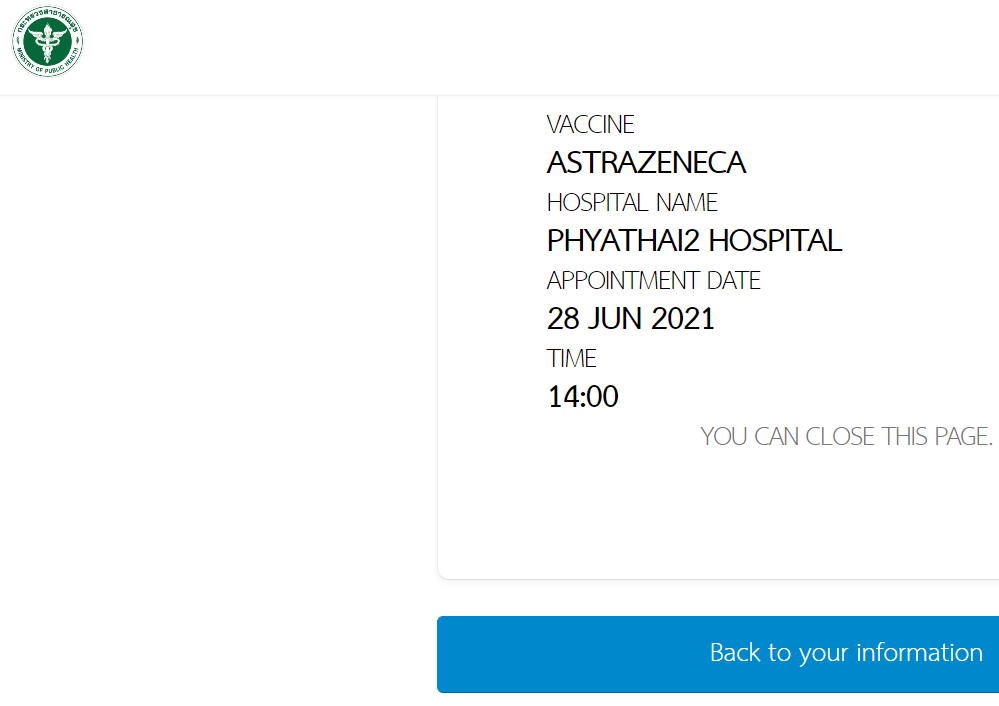999x706 pixels.
Task: Click the APPOINTMENT DATE field label
Action: (x=653, y=281)
